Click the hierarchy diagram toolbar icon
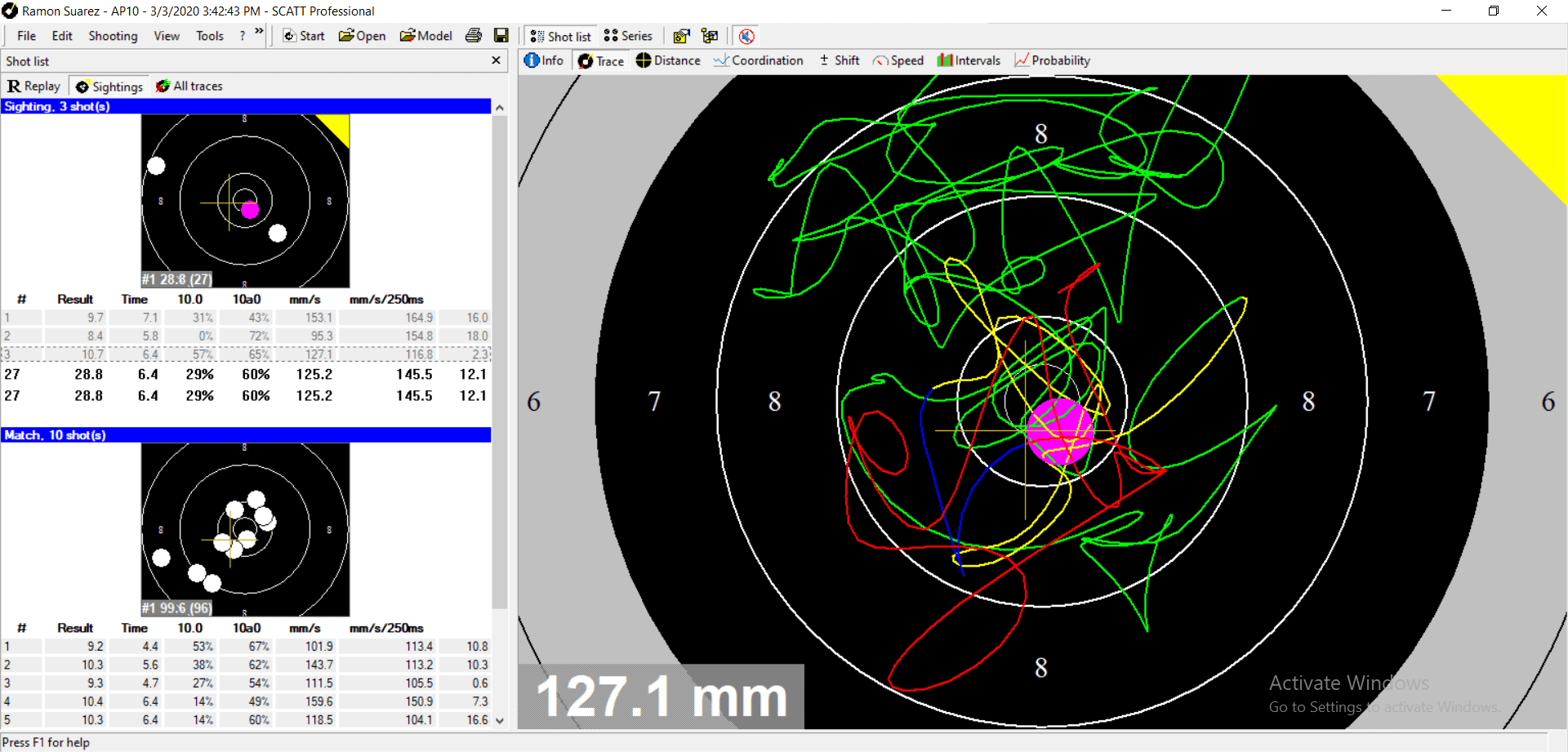 [x=710, y=36]
